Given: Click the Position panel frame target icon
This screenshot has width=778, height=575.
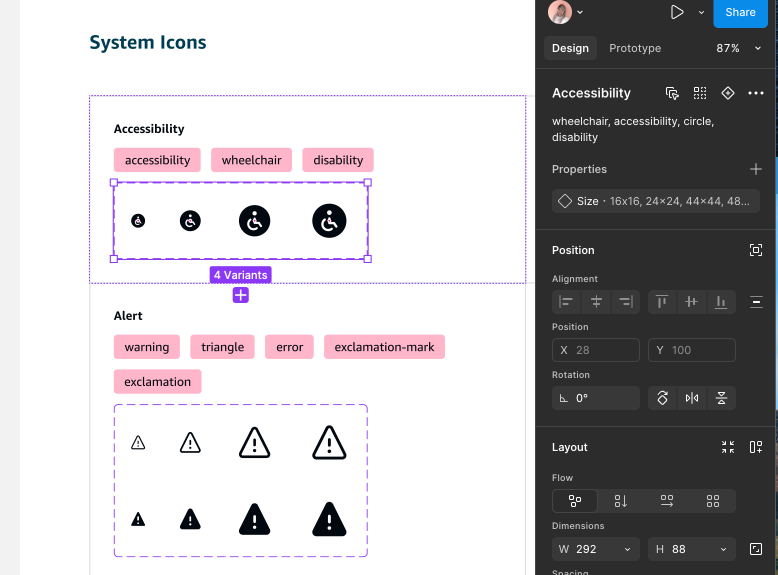Looking at the screenshot, I should click(755, 250).
